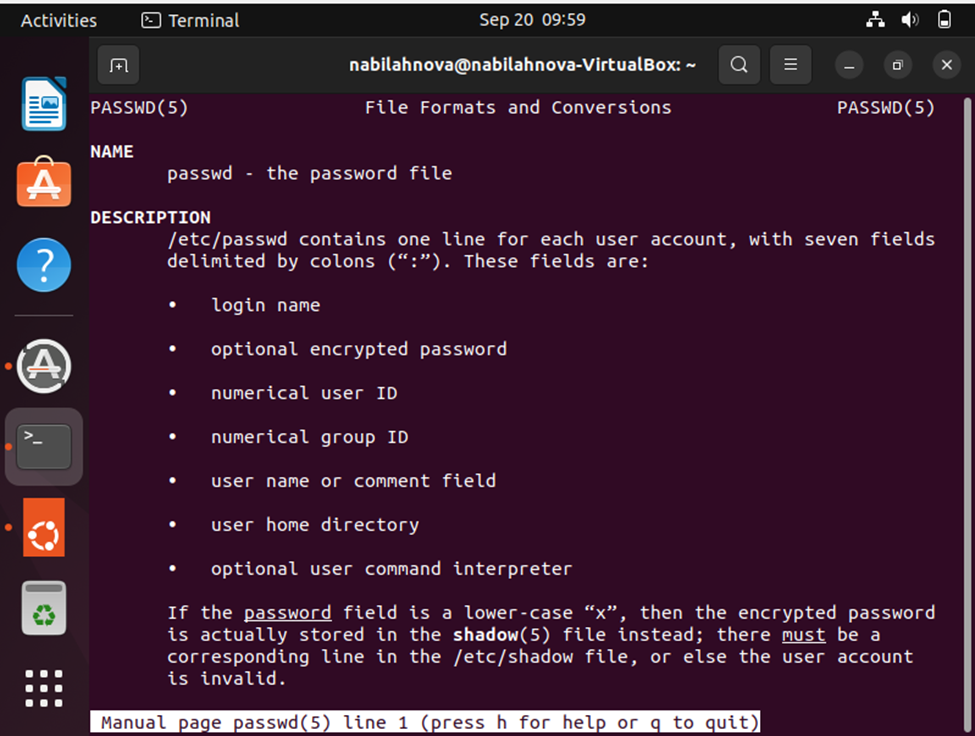Open the clock and calendar panel
Viewport: 975px width, 736px height.
click(532, 20)
